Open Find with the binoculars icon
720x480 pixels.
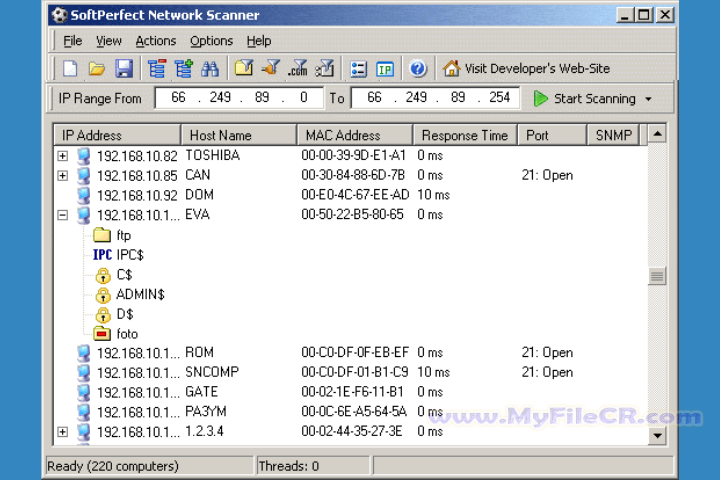[x=210, y=69]
